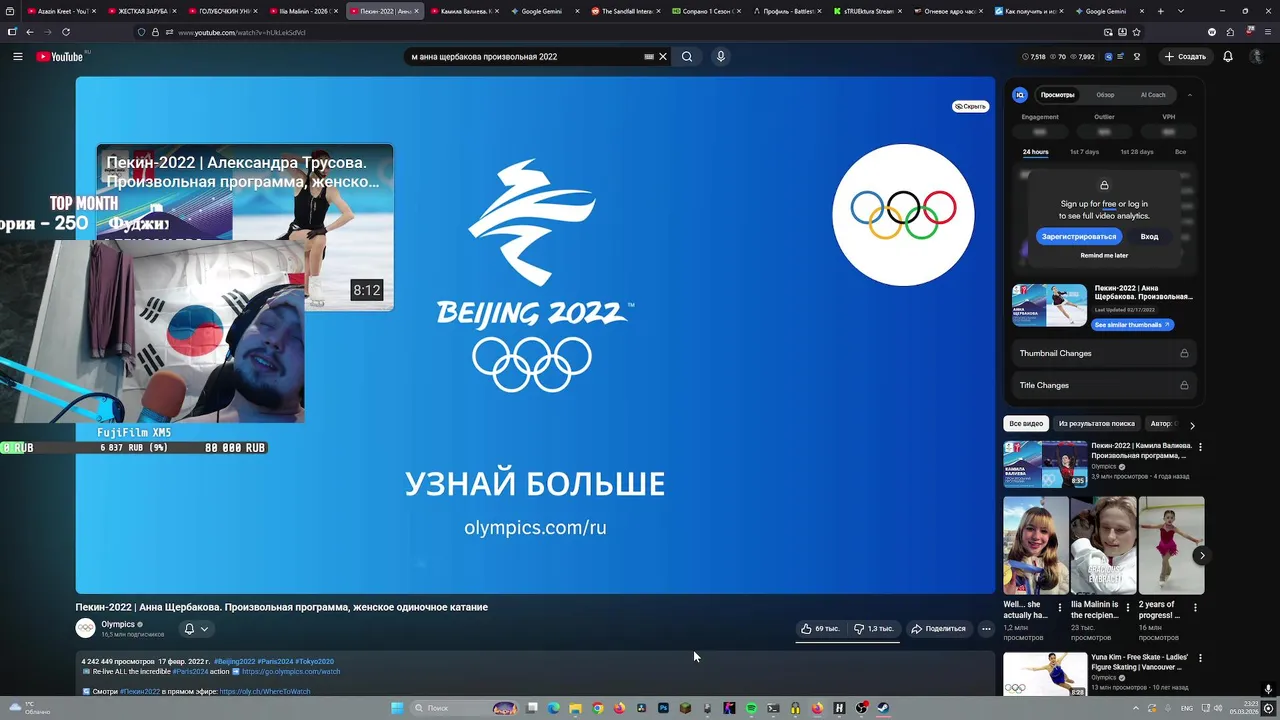
Task: Open Steam from the taskbar
Action: click(x=883, y=708)
